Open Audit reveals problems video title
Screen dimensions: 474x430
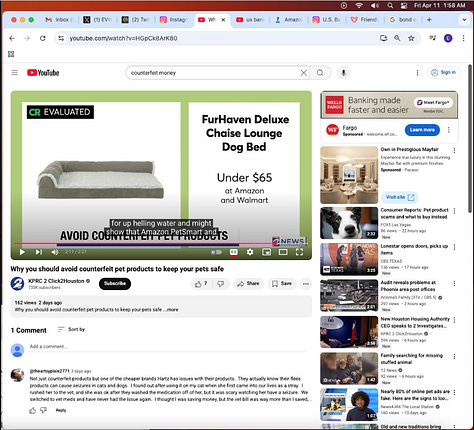click(x=408, y=286)
